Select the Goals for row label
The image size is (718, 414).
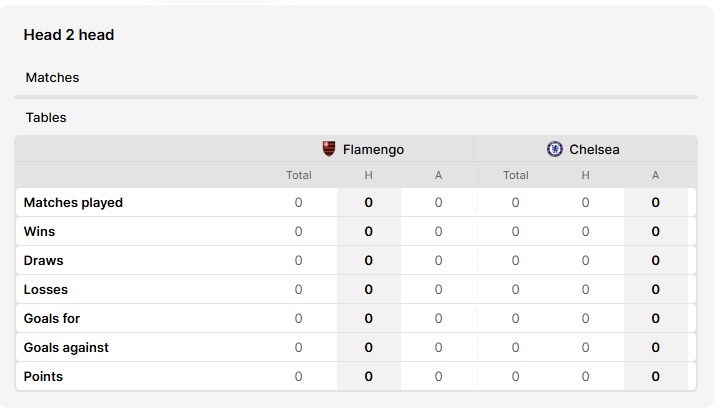(52, 318)
